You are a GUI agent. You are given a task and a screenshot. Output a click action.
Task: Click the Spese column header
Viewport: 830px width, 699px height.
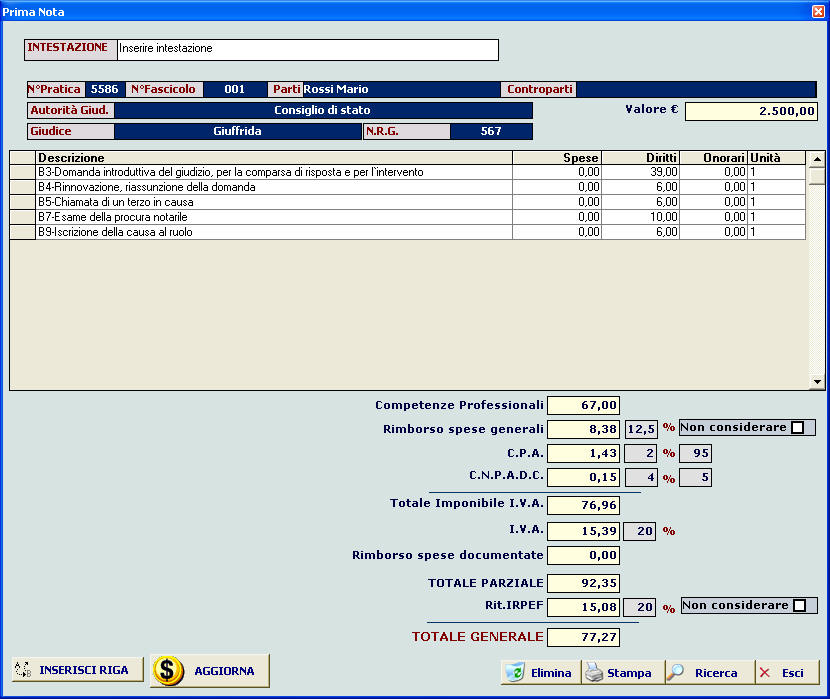(x=557, y=158)
